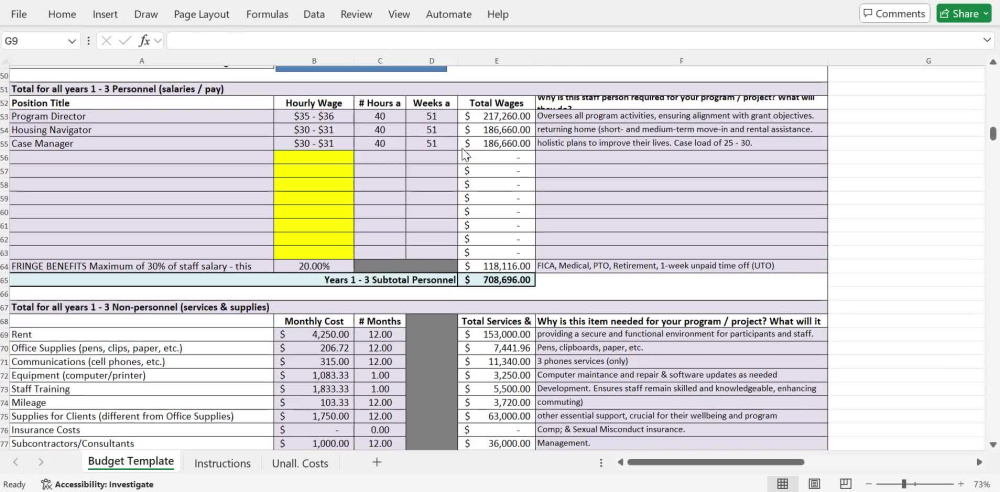
Task: Click the zoom slider handle
Action: 904,484
